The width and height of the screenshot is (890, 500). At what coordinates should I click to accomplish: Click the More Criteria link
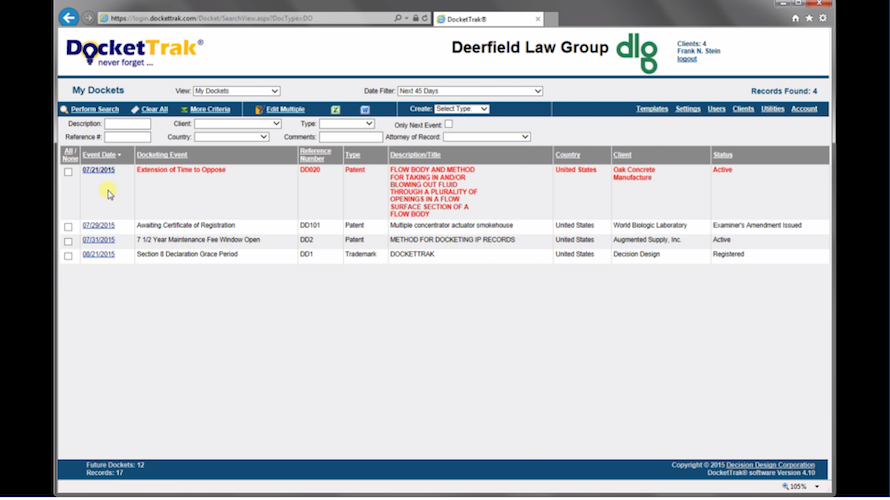(x=210, y=110)
